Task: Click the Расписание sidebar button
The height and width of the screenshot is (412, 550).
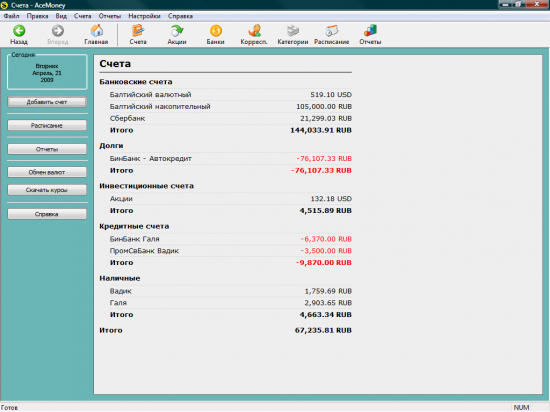Action: [x=47, y=126]
